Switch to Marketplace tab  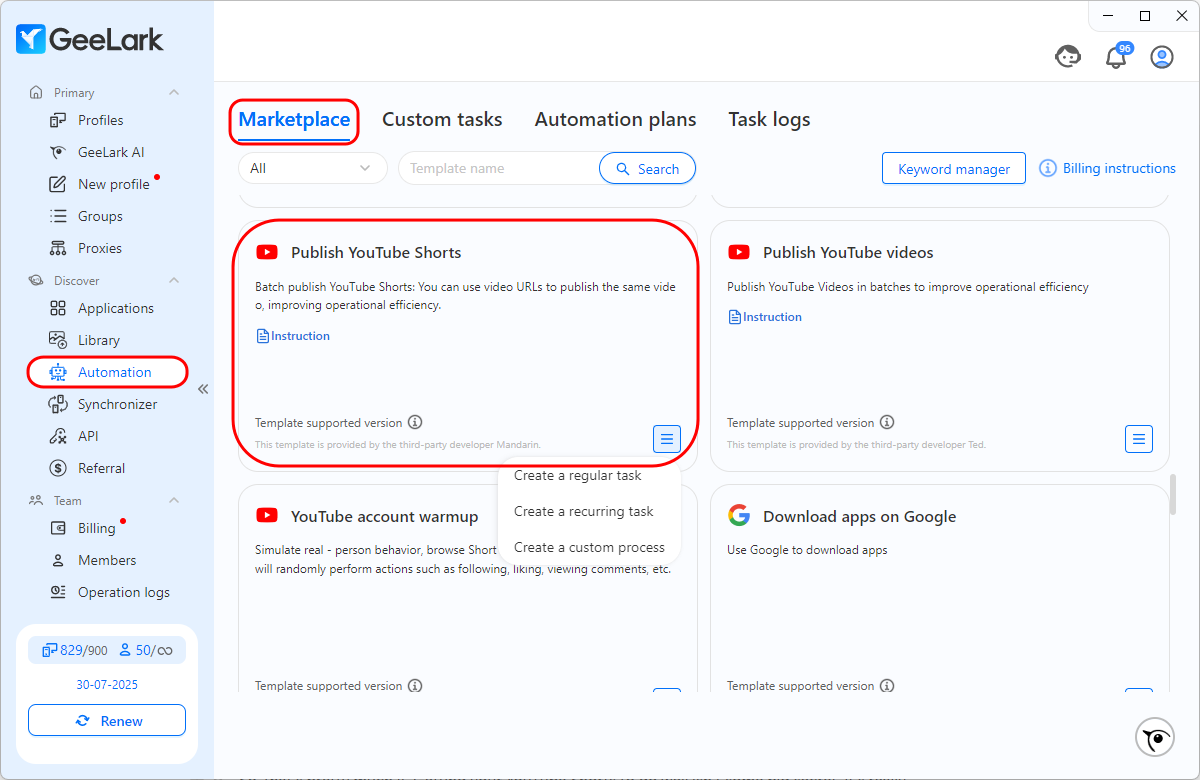294,120
